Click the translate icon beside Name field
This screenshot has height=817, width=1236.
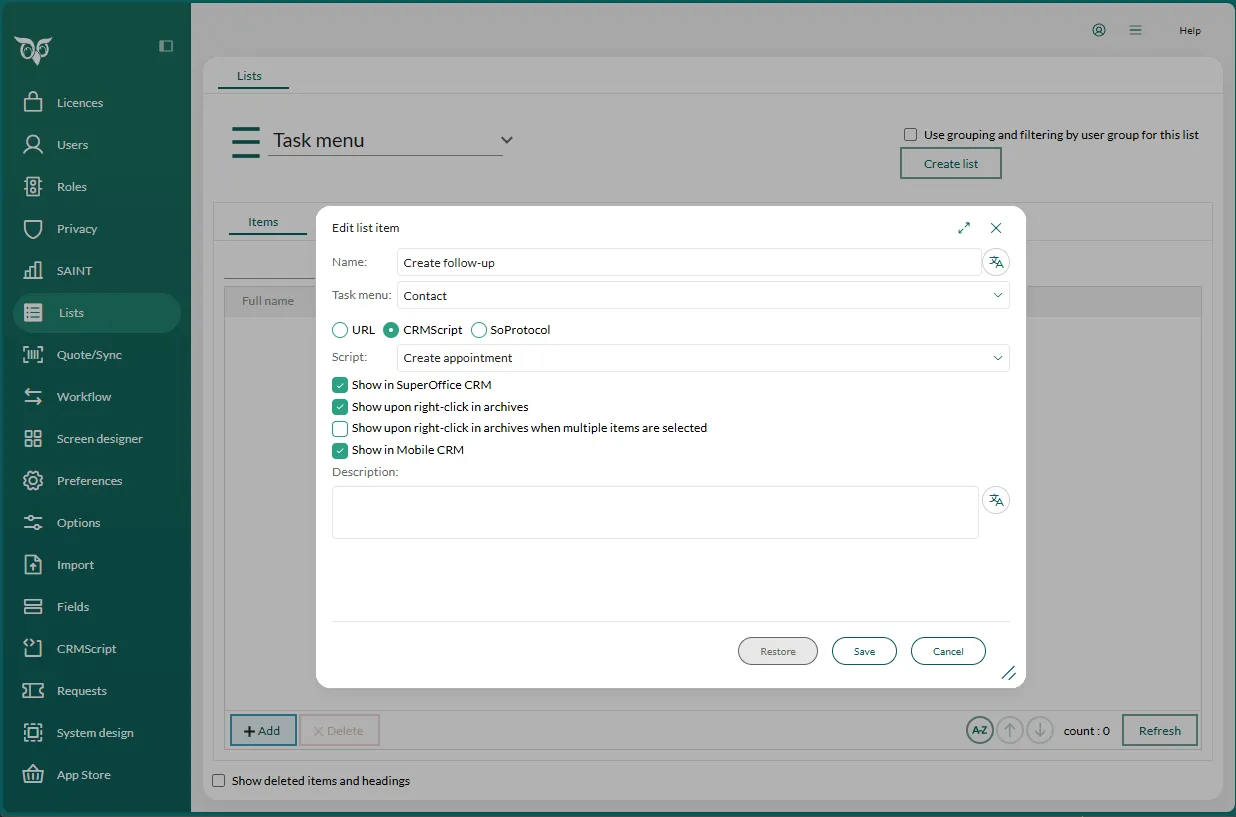[995, 262]
